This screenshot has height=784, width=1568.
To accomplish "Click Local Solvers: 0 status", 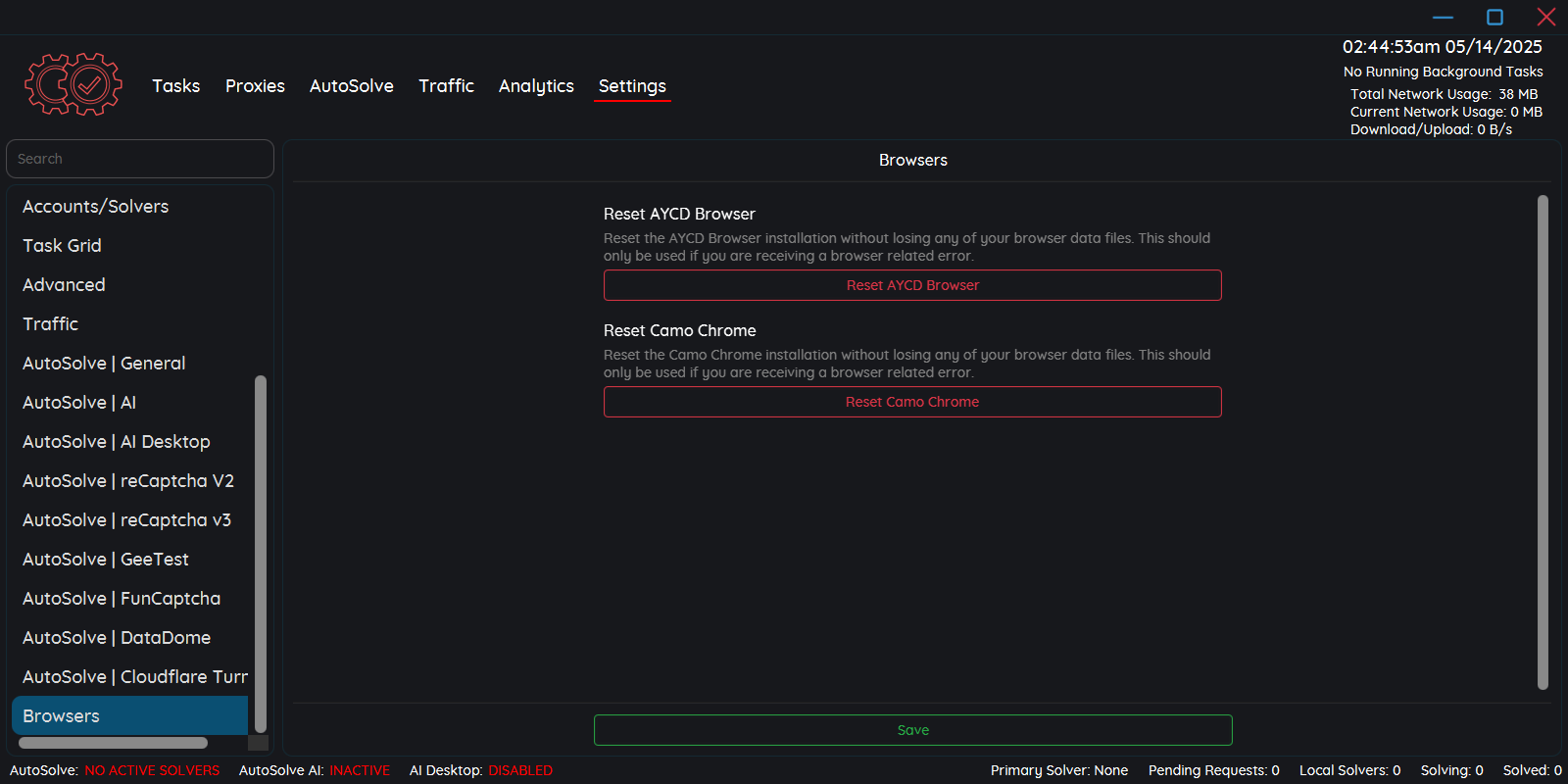I will [x=1350, y=771].
